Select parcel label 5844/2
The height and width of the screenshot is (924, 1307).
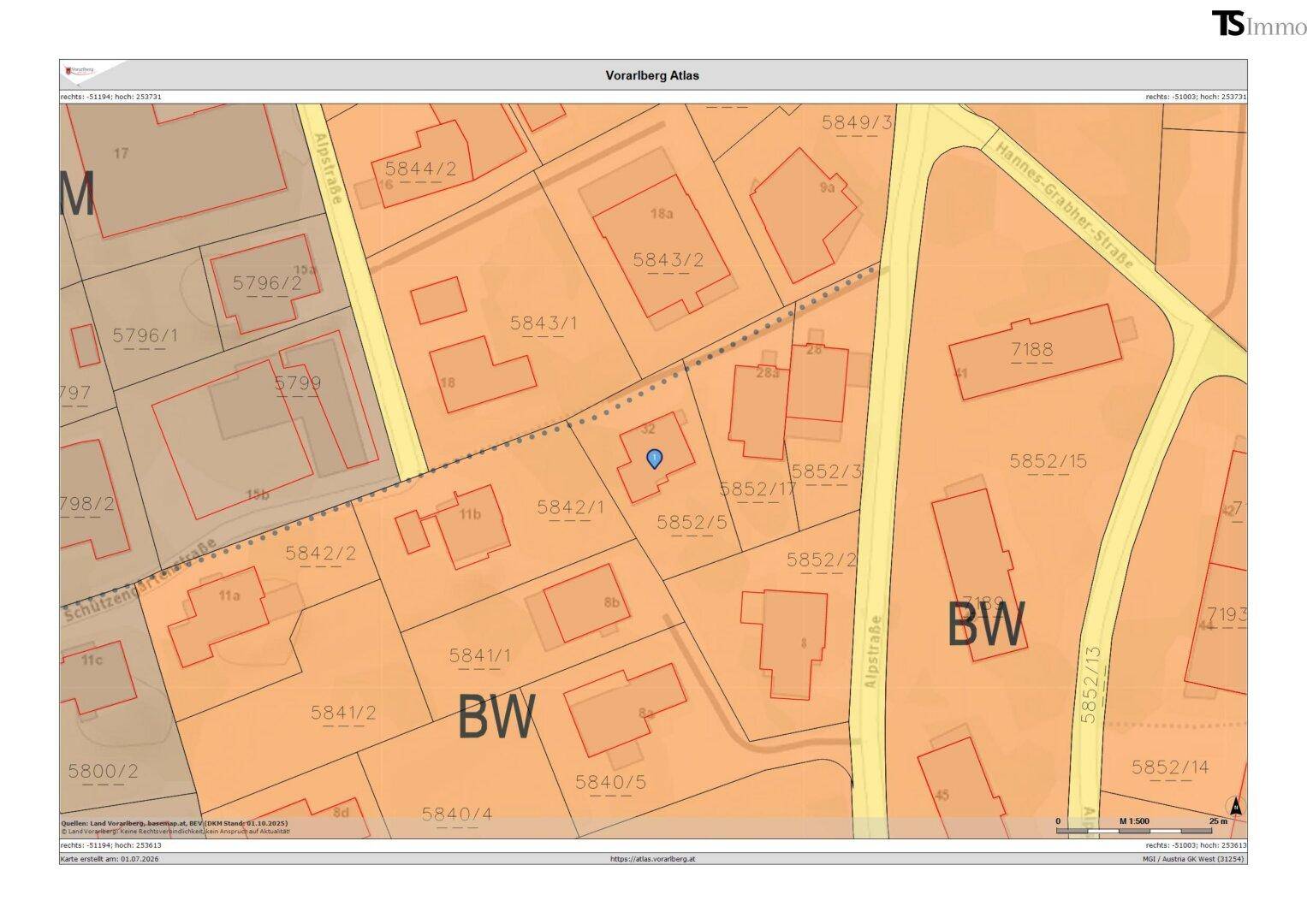[x=420, y=169]
